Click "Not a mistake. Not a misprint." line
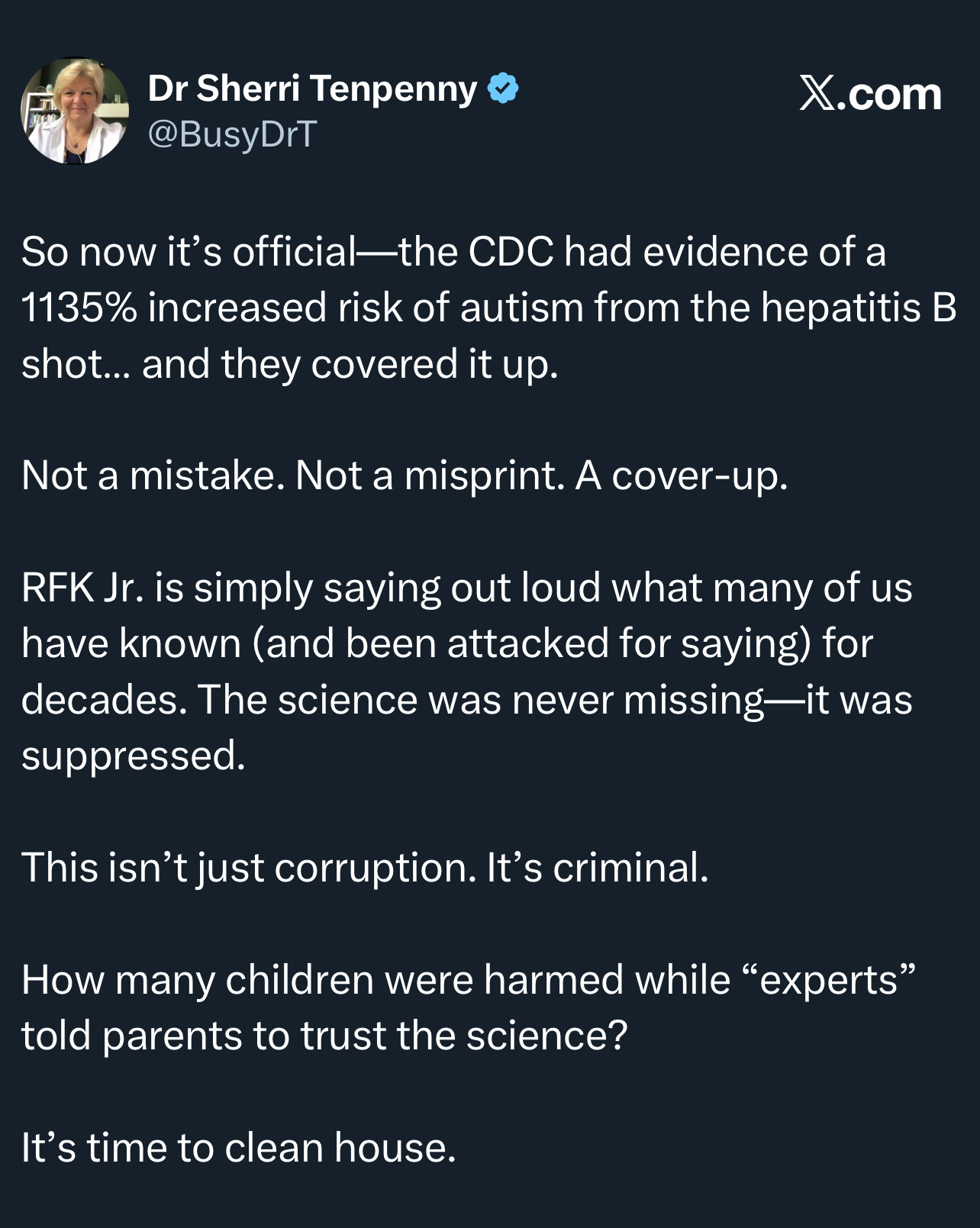This screenshot has height=1228, width=980. [294, 475]
